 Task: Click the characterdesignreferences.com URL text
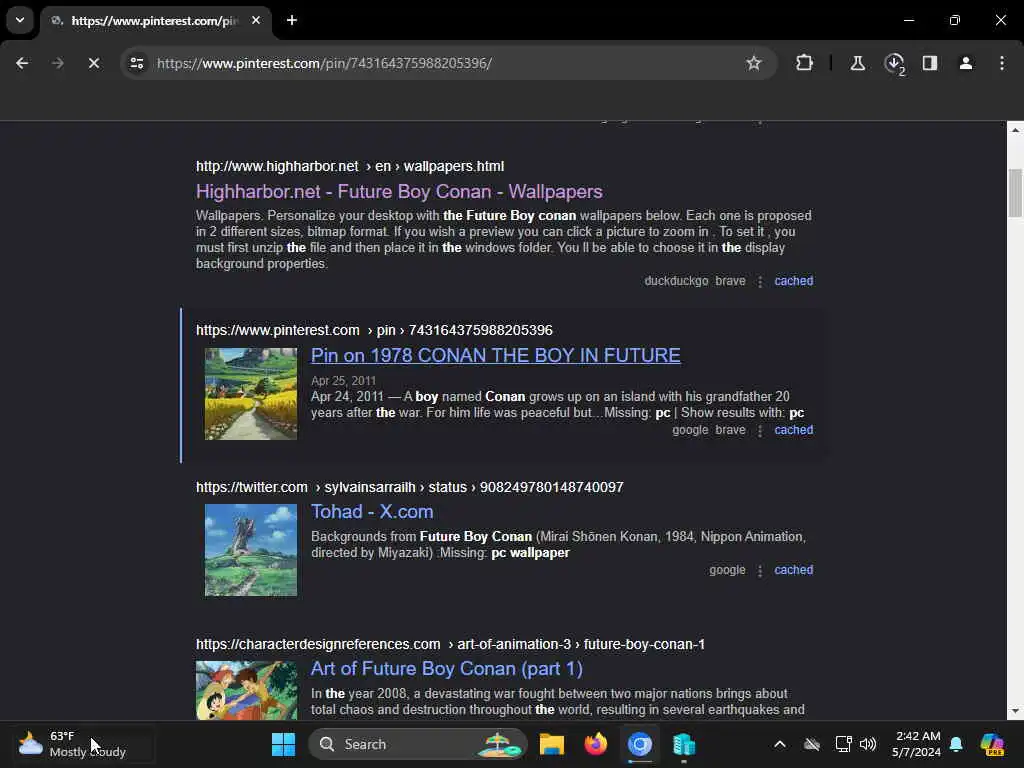[x=451, y=645]
